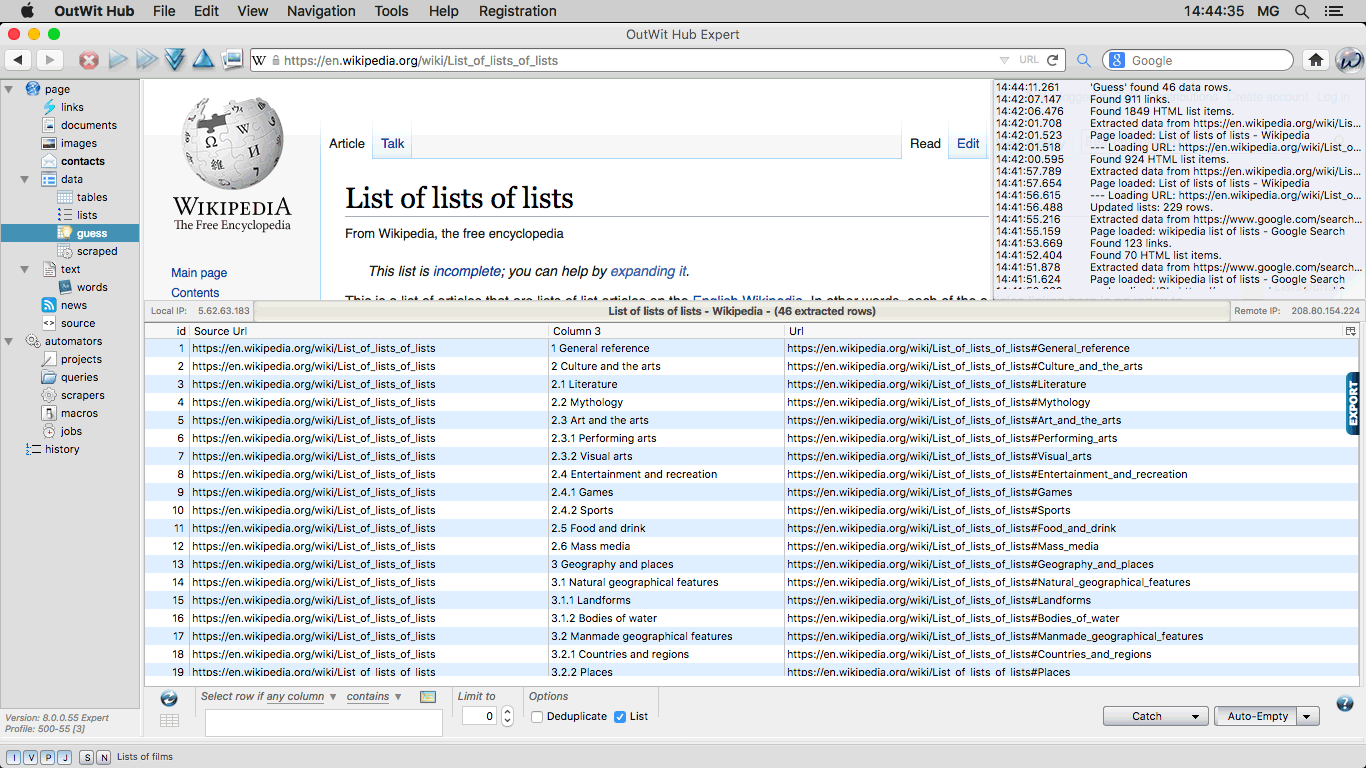Click the blue magnifier search icon
The image size is (1366, 768).
[x=1084, y=60]
